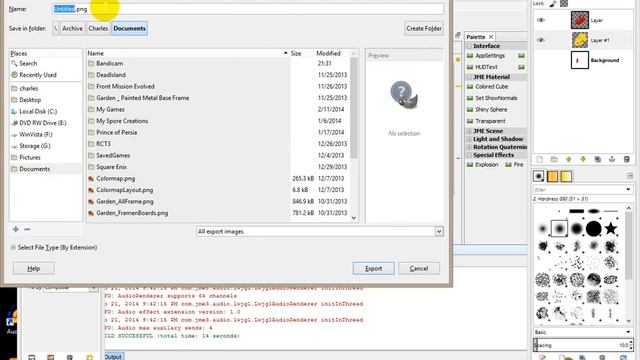Select the thick black rectangular block brush

coord(577,211)
